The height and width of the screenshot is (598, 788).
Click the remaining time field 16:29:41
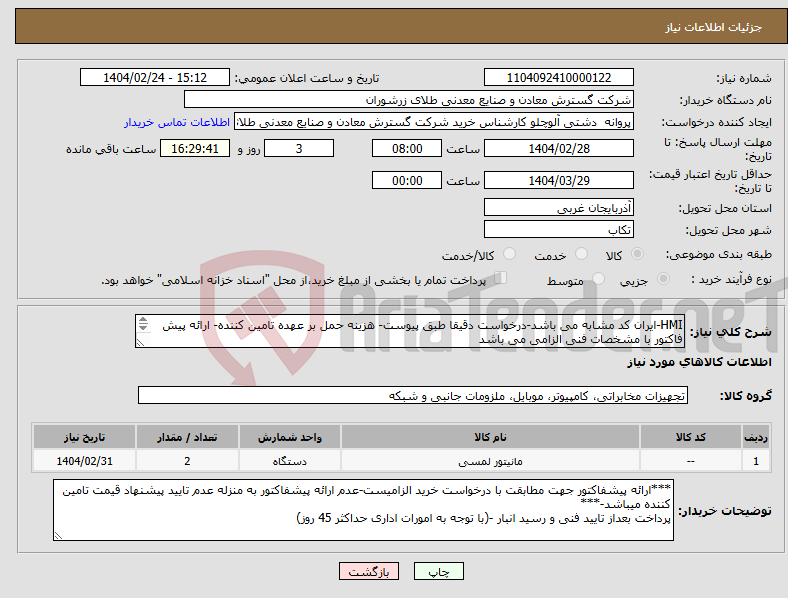tap(195, 148)
